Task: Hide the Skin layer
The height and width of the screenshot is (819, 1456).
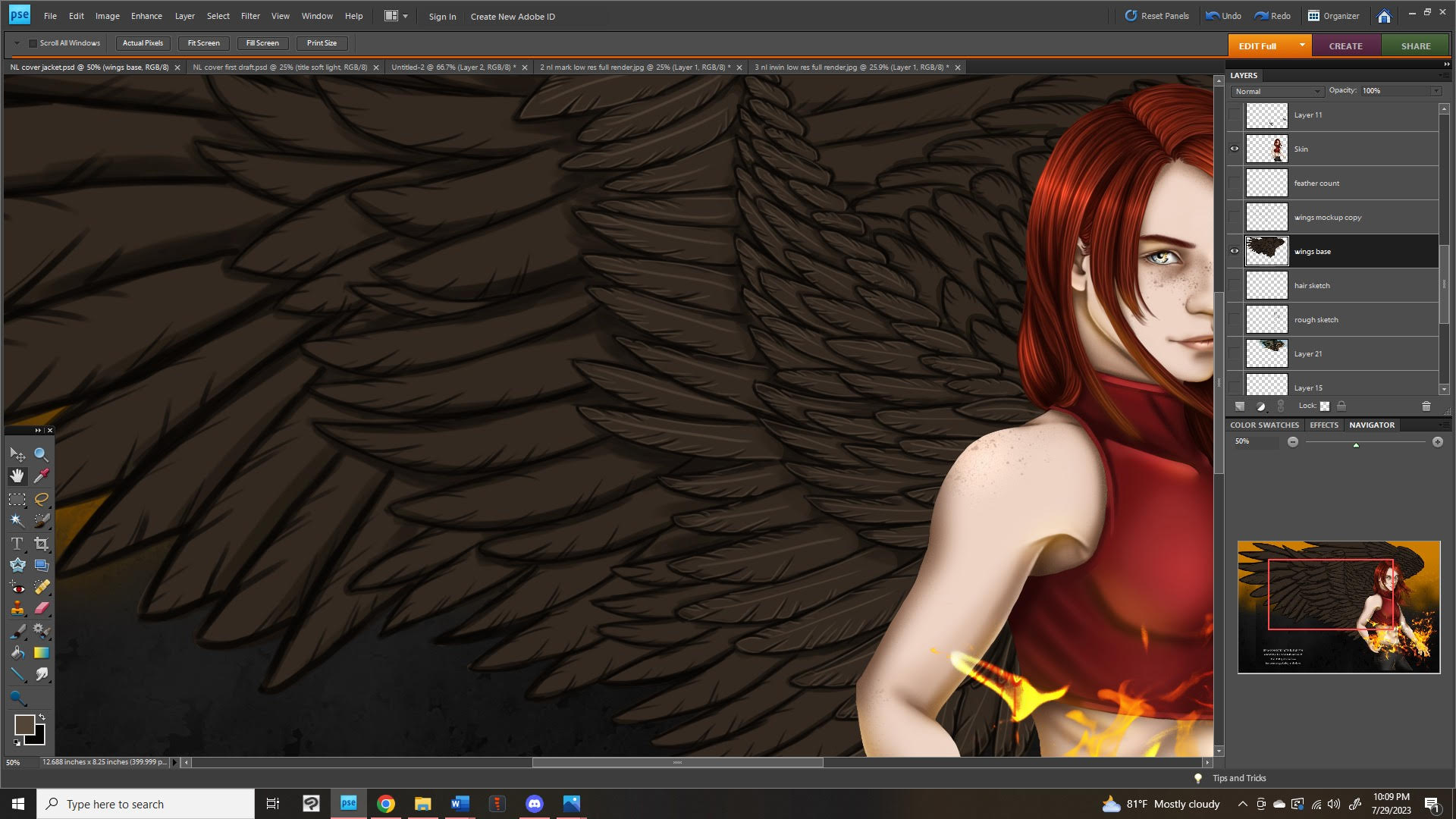Action: (x=1235, y=149)
